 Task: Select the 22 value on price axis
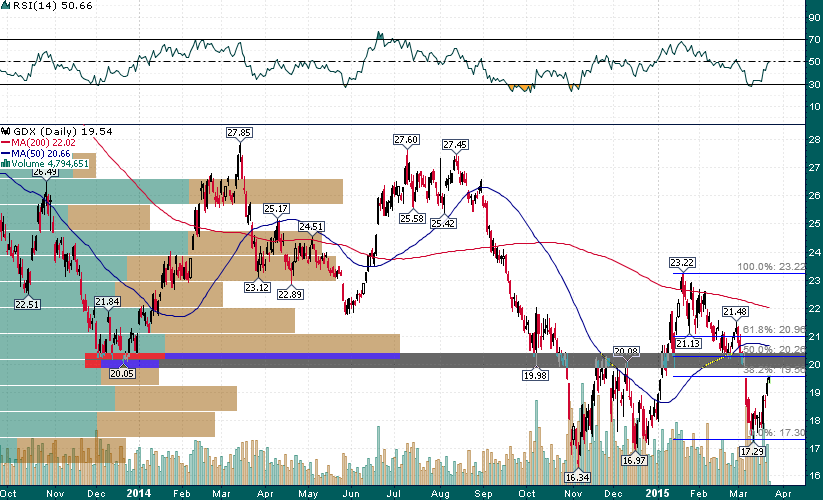(x=815, y=308)
